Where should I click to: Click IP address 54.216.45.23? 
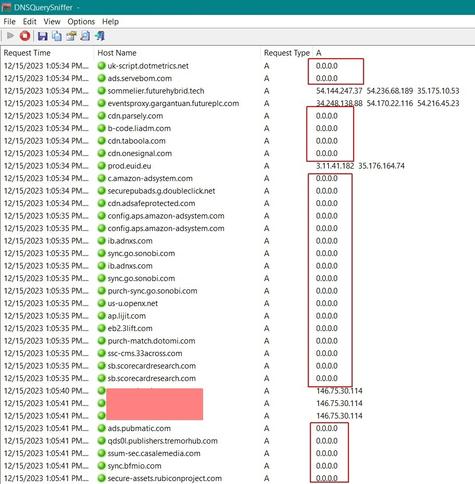(x=438, y=103)
